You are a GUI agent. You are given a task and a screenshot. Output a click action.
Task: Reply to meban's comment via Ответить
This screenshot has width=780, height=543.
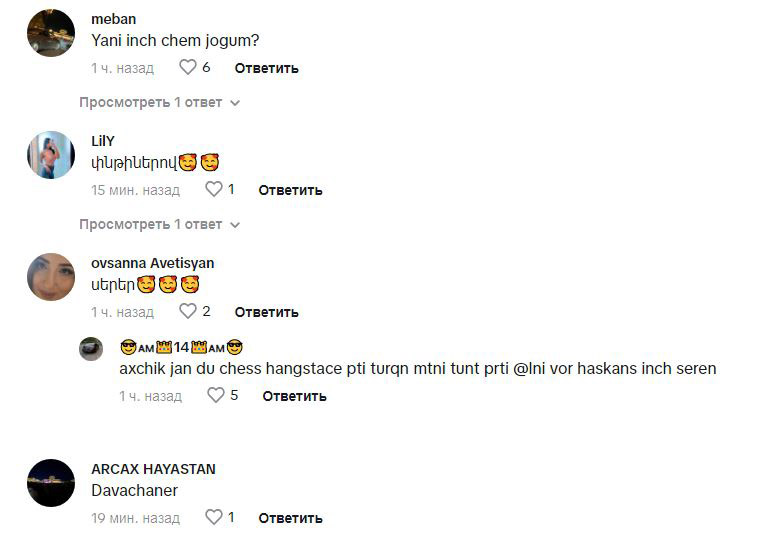coord(267,68)
